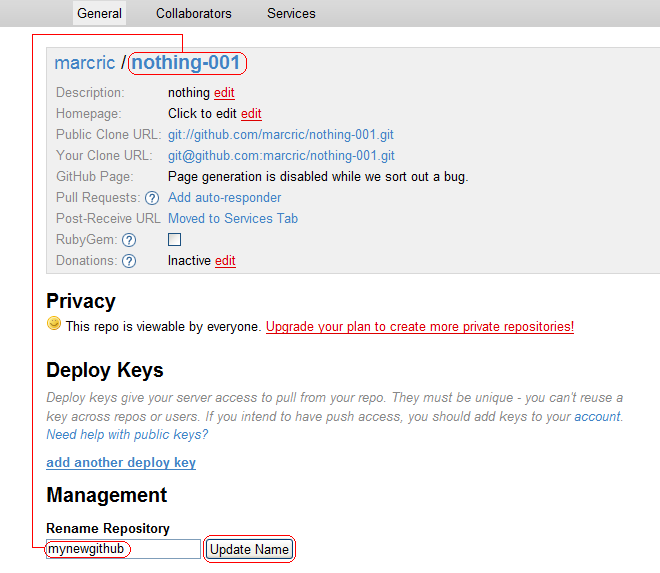Click add another deploy key

pyautogui.click(x=121, y=462)
